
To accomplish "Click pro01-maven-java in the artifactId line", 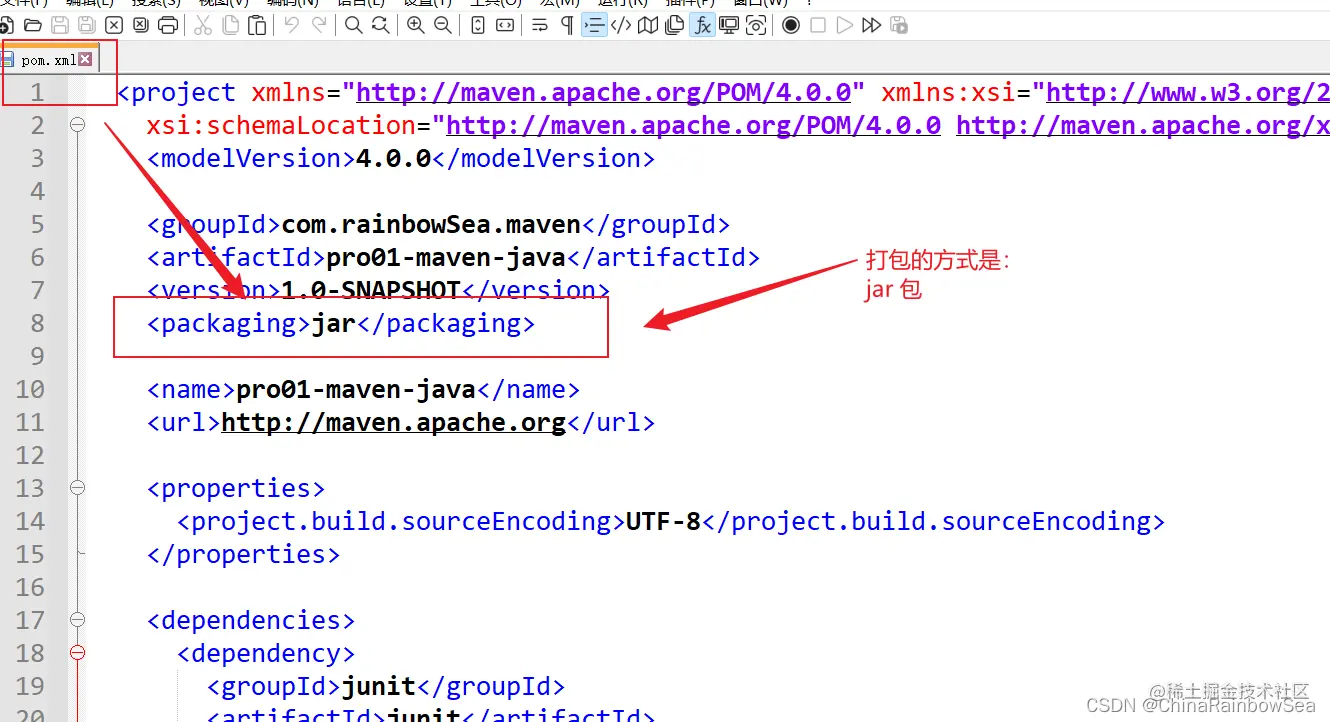I will point(446,258).
